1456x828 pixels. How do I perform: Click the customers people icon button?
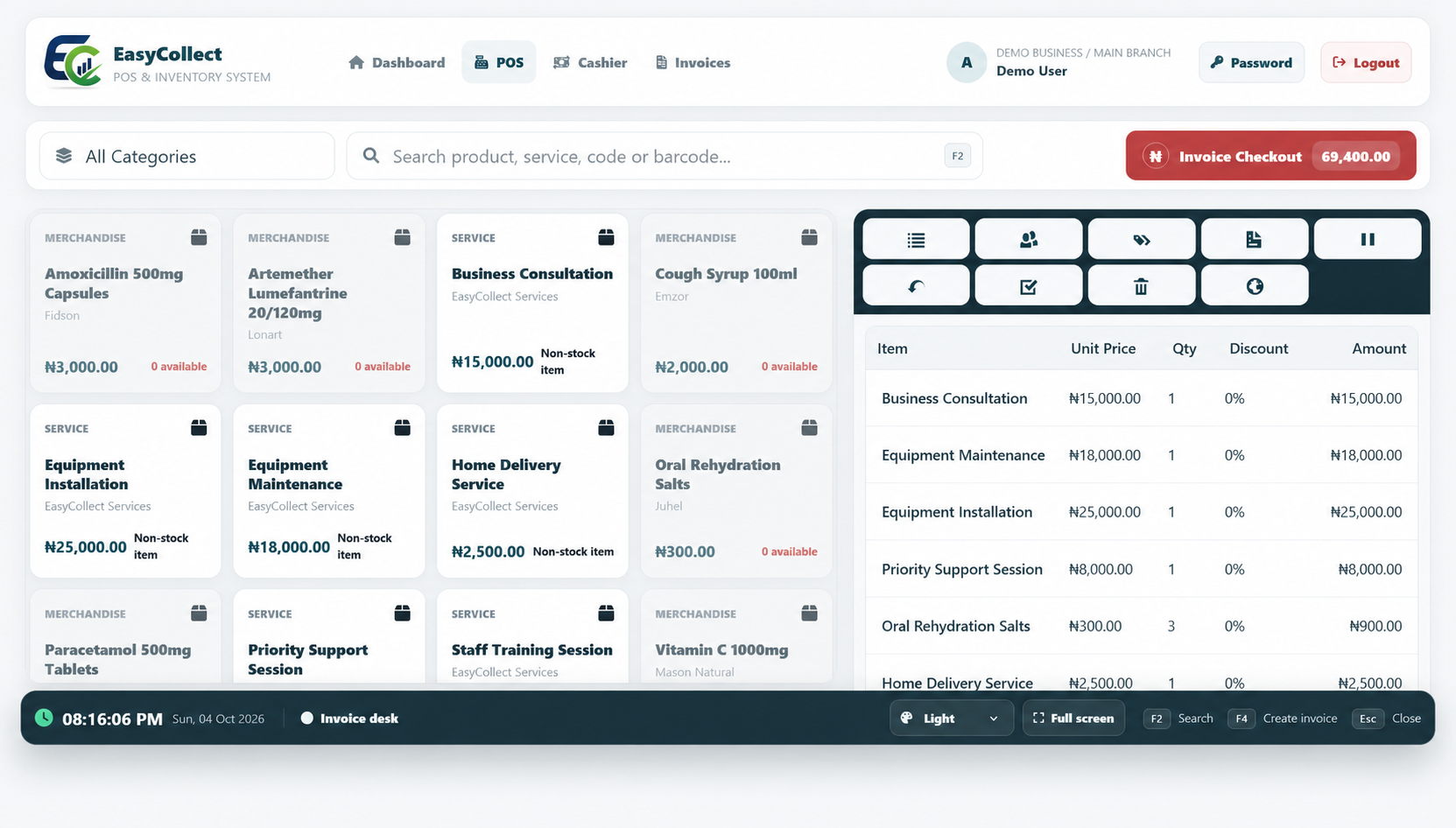(x=1029, y=239)
